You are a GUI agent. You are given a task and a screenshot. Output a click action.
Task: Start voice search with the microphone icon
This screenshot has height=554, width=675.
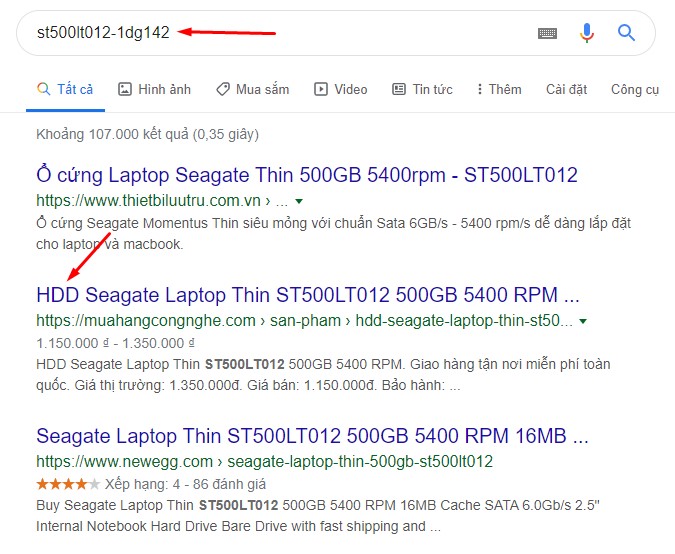pos(586,33)
